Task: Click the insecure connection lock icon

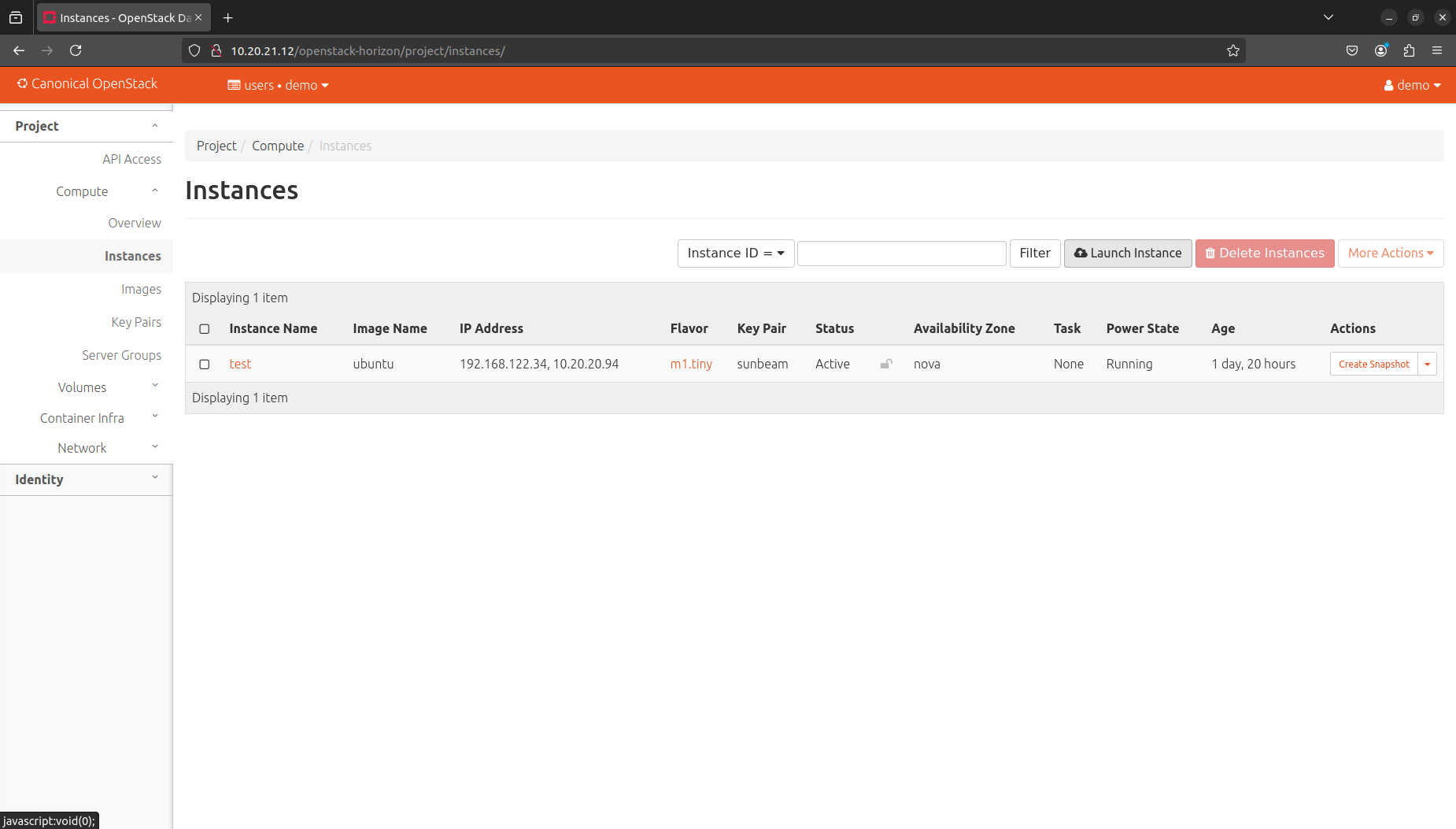Action: [x=216, y=50]
